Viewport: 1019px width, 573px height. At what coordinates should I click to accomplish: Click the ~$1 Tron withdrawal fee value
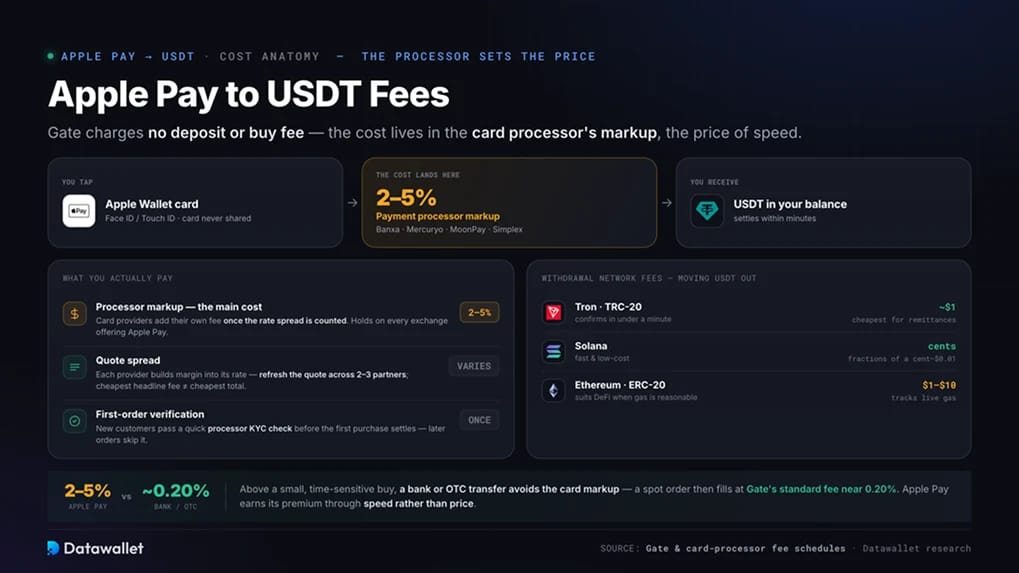(947, 307)
